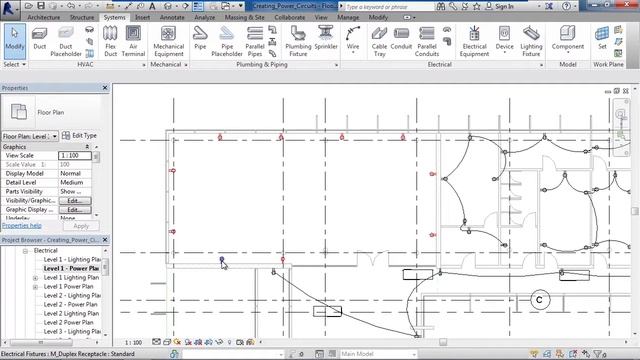Collapse the Graphics properties section
Screen dimensions: 640x360
87,147
